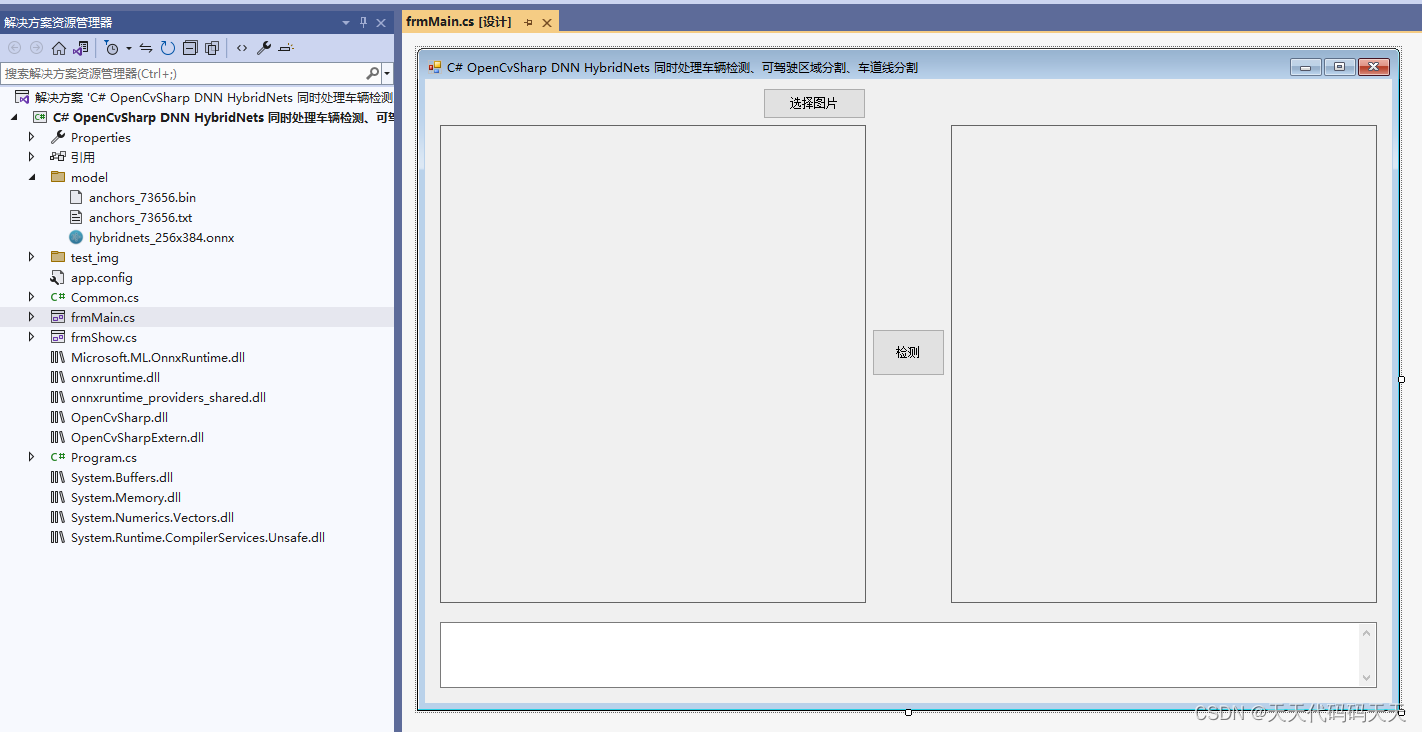Refresh the Solution Explorer
The width and height of the screenshot is (1422, 732).
pyautogui.click(x=167, y=47)
